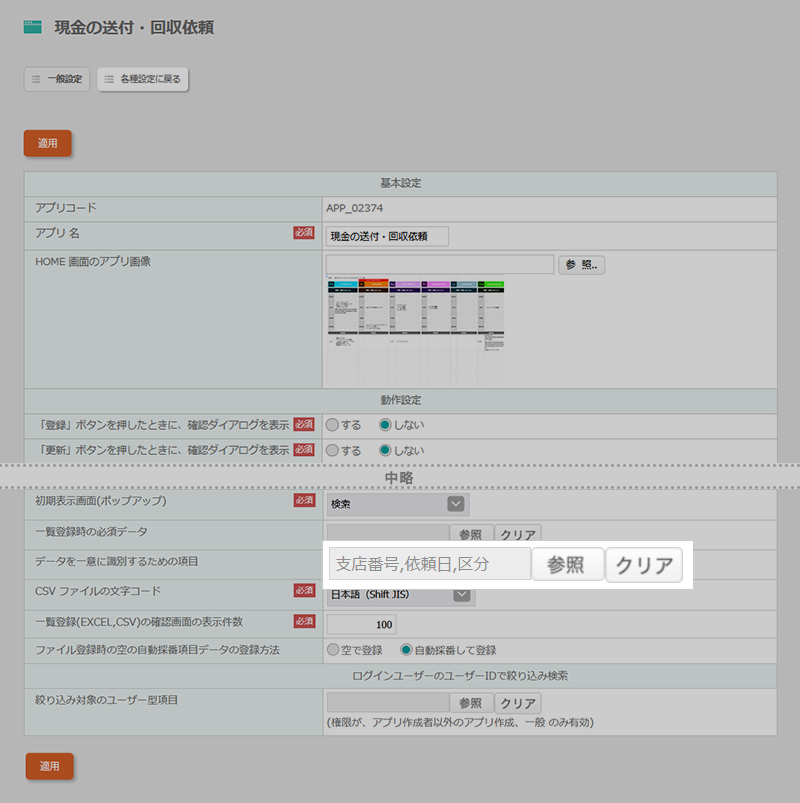Click 参照 next to the HOME画面のアプリ画像 field
This screenshot has height=803, width=800.
[581, 265]
